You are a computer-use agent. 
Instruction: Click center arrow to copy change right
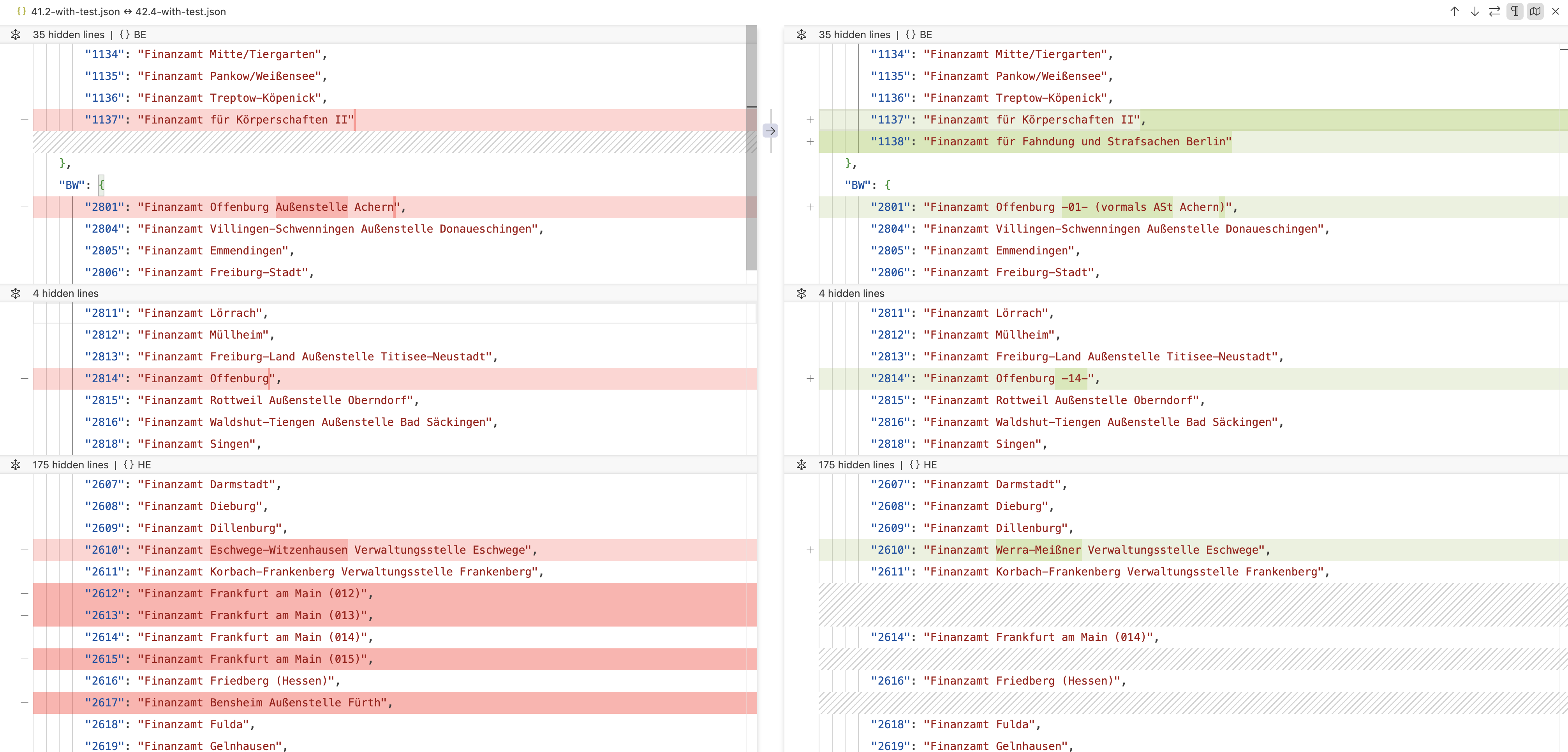(770, 131)
